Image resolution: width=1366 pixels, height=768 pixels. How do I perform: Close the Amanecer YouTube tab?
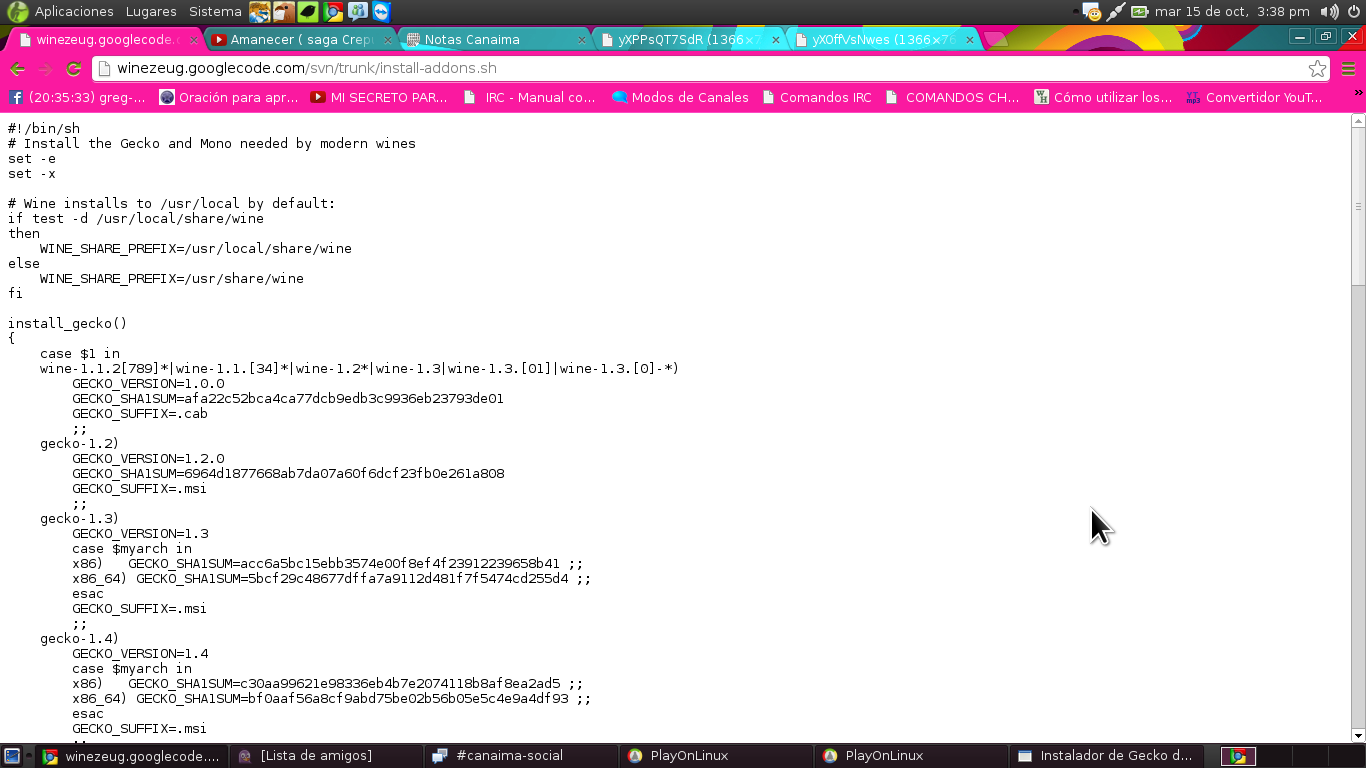(x=387, y=40)
